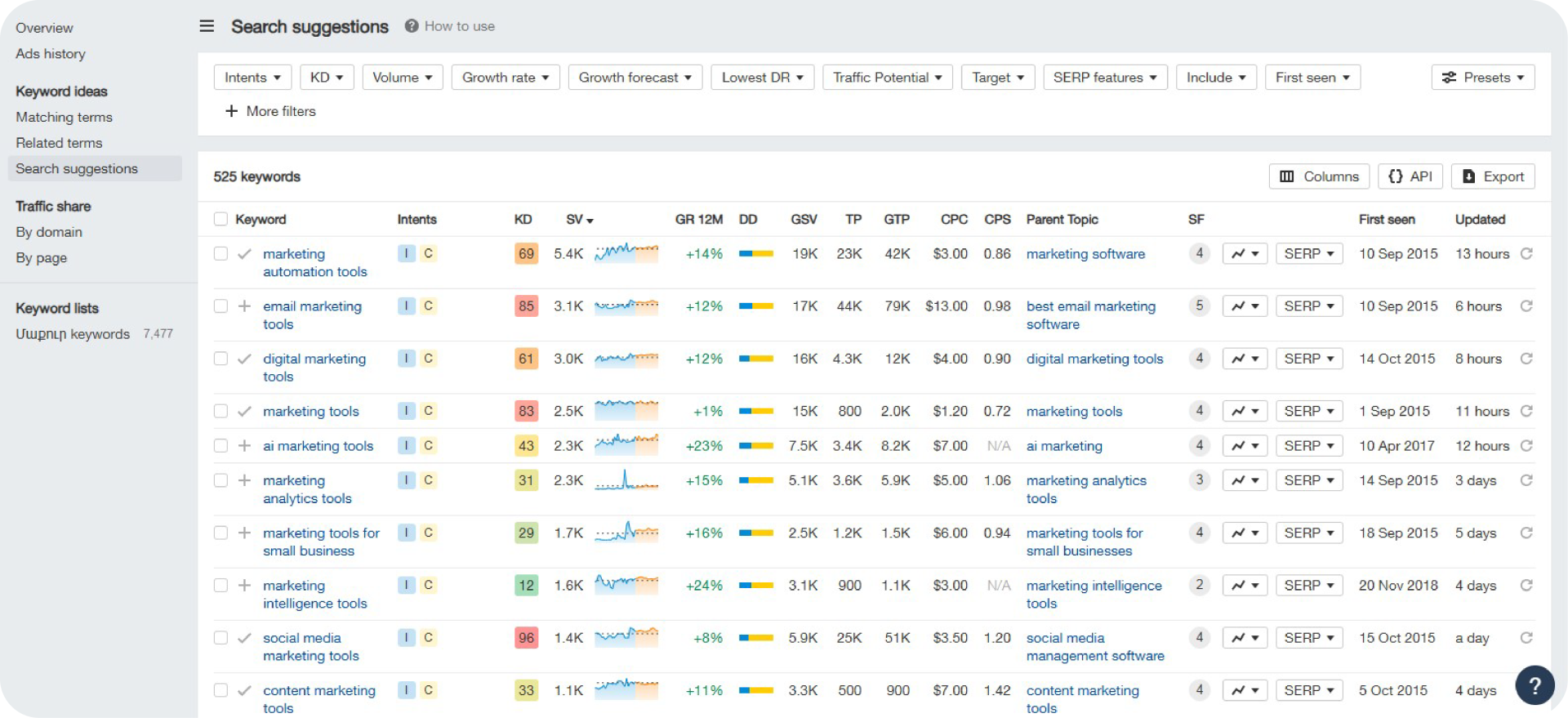Refresh digital marketing tools row data
Viewport: 1568px width, 718px height.
tap(1526, 359)
